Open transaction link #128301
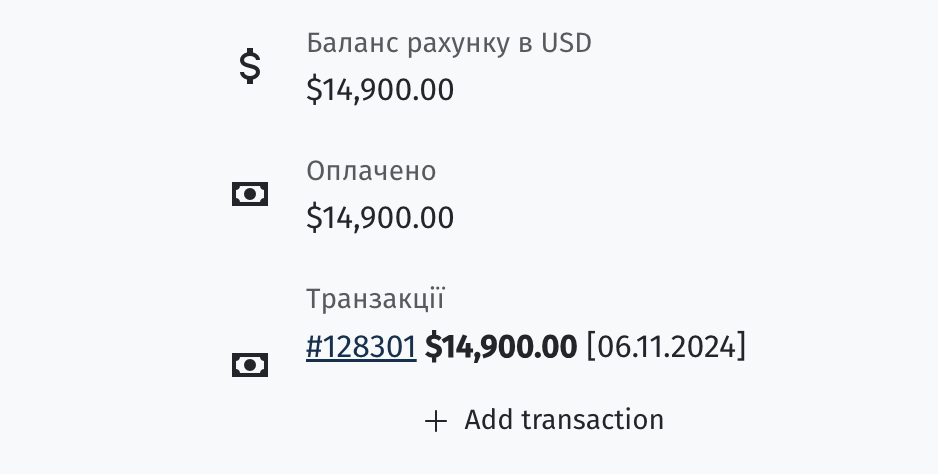 pyautogui.click(x=361, y=347)
